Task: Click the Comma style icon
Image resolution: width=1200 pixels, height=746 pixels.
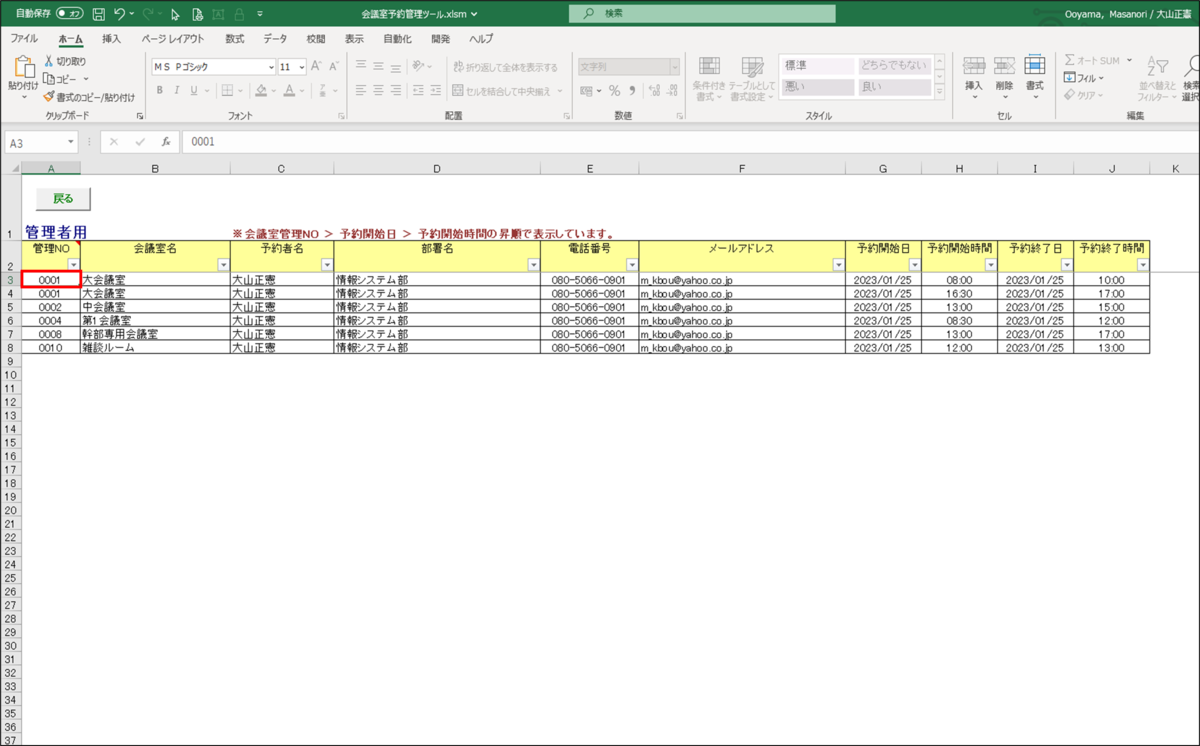Action: coord(631,90)
